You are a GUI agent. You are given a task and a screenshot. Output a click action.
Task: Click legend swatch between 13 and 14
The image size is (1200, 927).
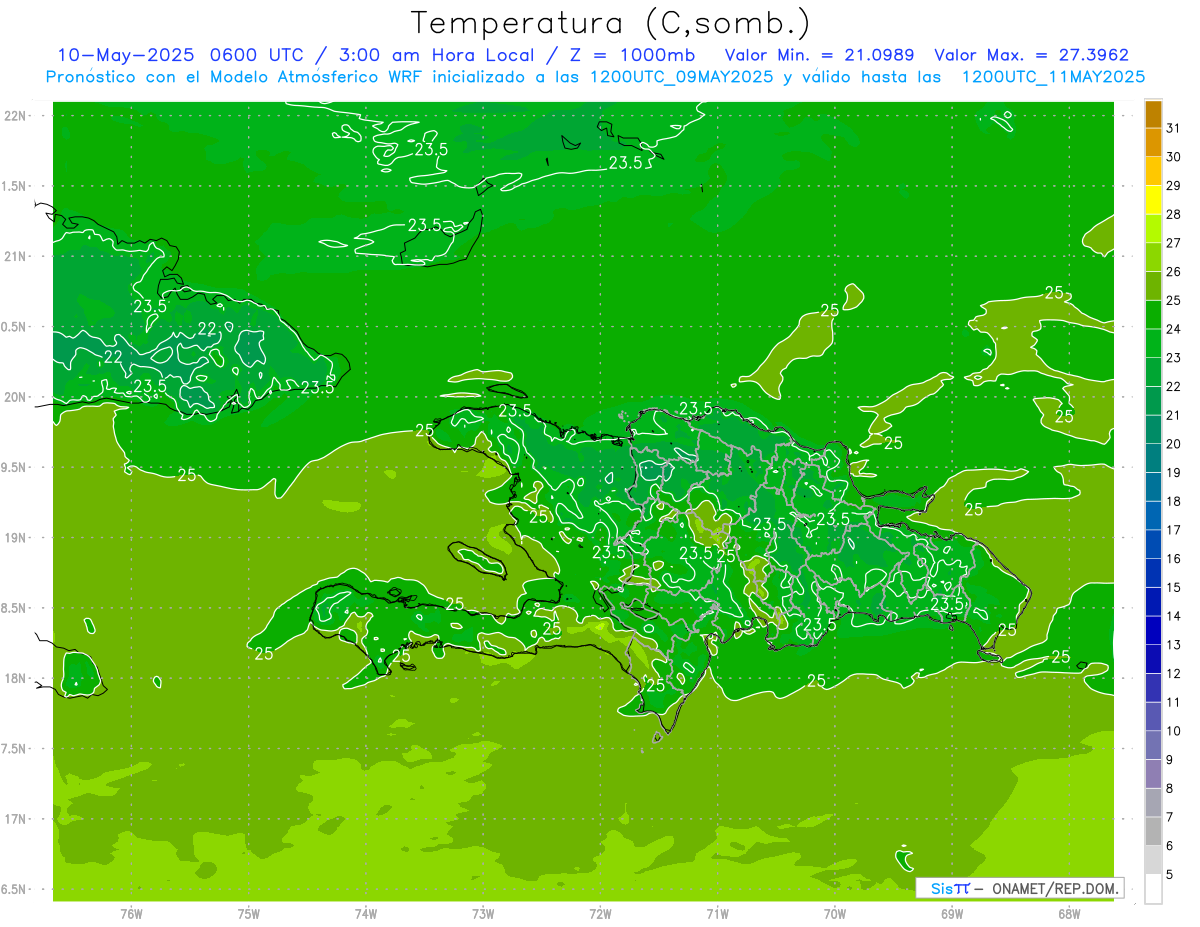coord(1153,630)
